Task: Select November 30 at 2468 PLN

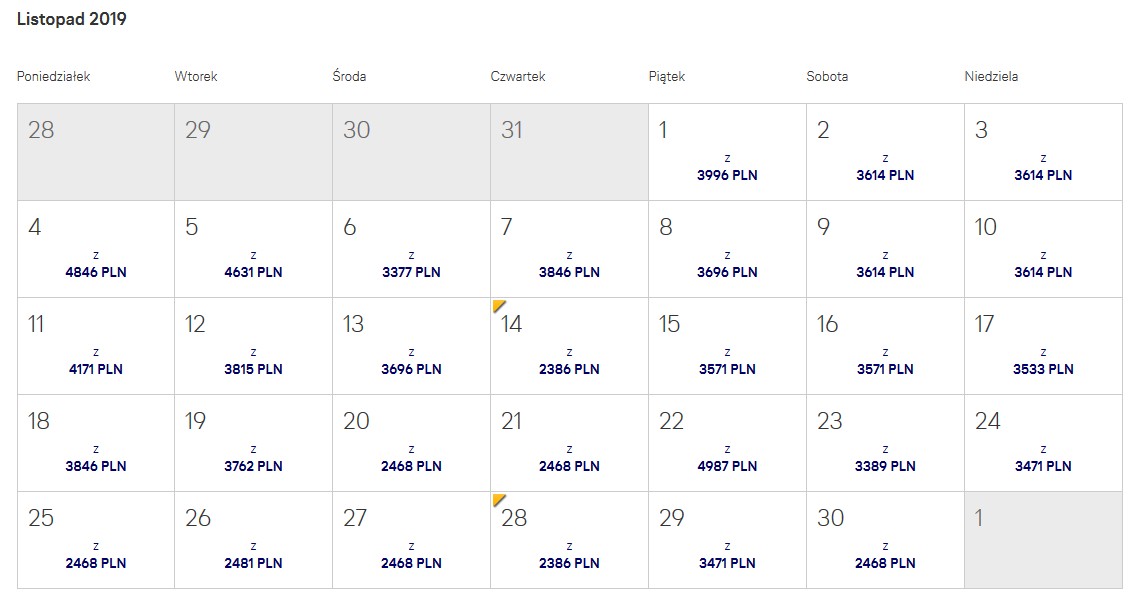Action: coord(885,540)
